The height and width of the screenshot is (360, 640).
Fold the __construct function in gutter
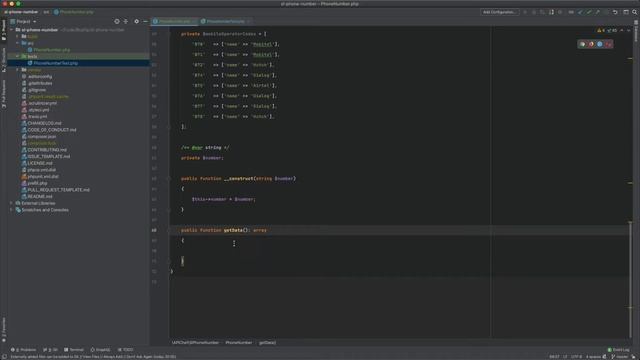coord(169,178)
